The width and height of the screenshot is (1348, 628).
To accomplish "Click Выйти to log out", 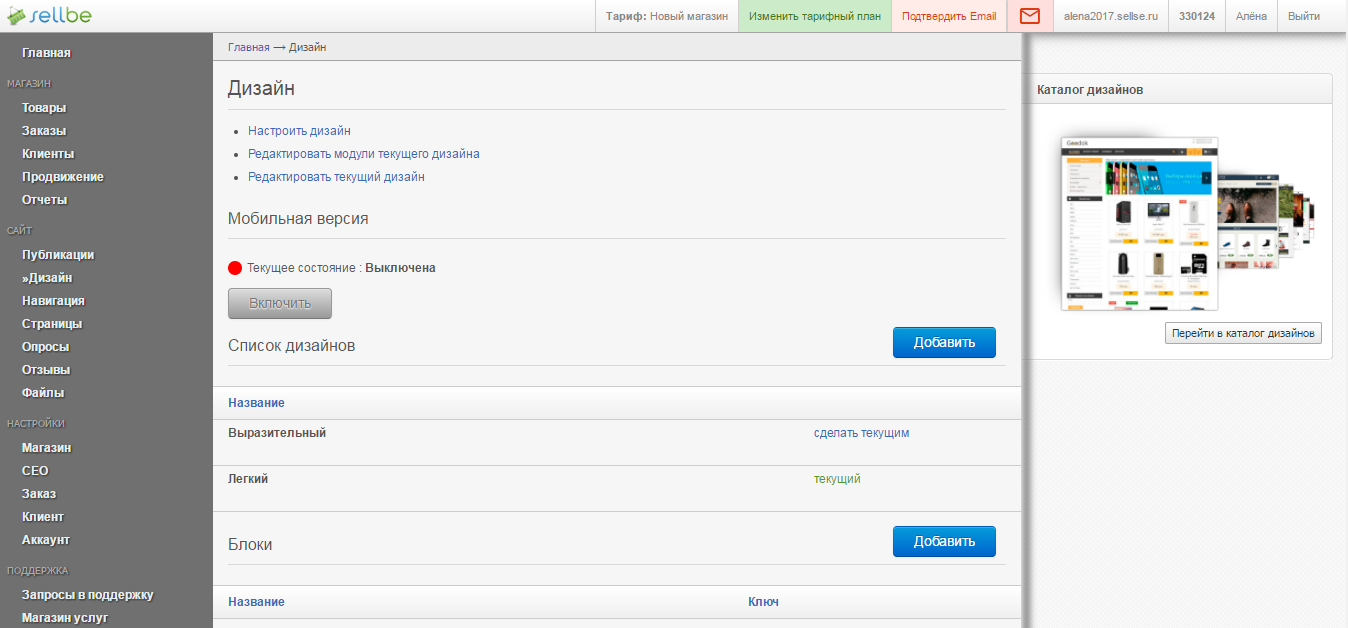I will click(1303, 16).
